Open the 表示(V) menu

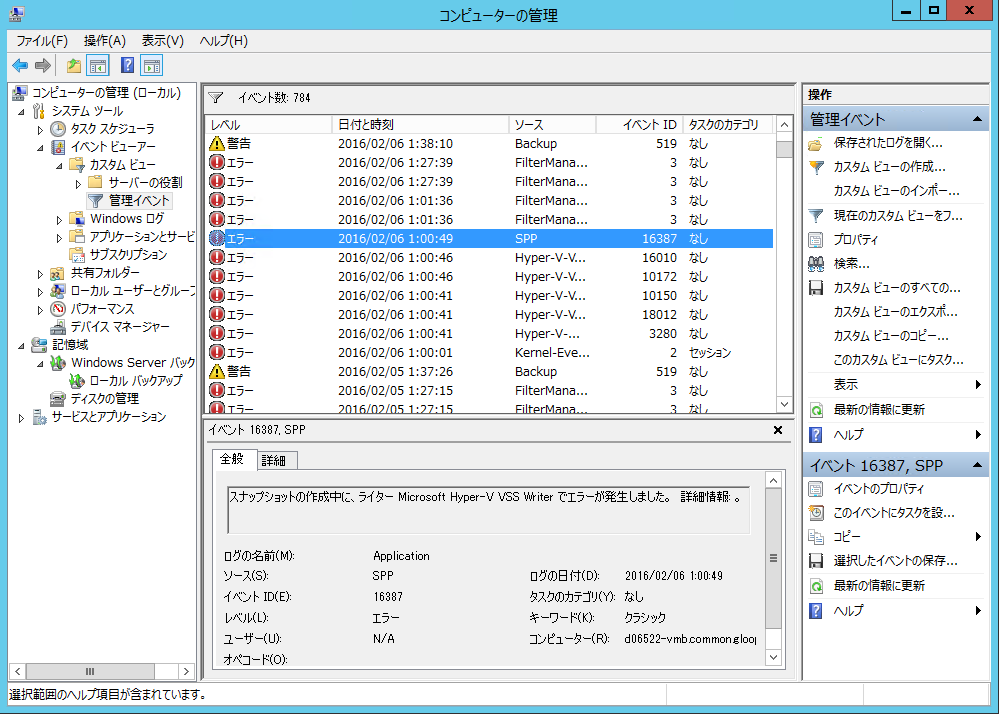(162, 41)
